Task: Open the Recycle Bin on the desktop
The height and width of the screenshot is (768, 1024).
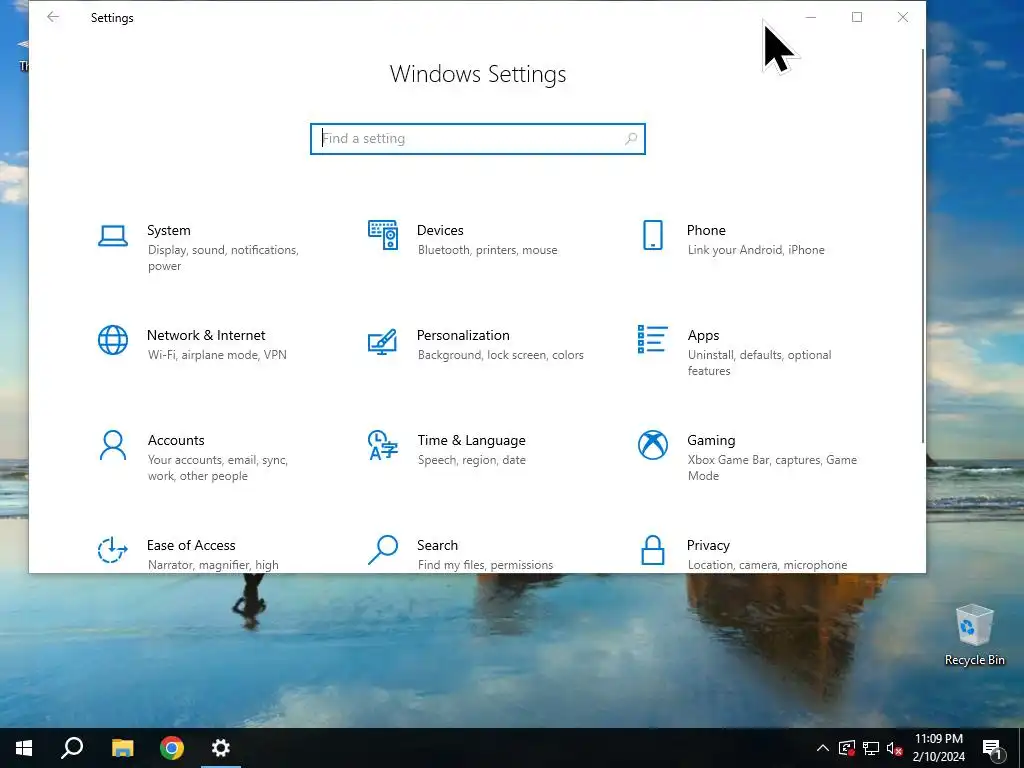Action: point(974,635)
